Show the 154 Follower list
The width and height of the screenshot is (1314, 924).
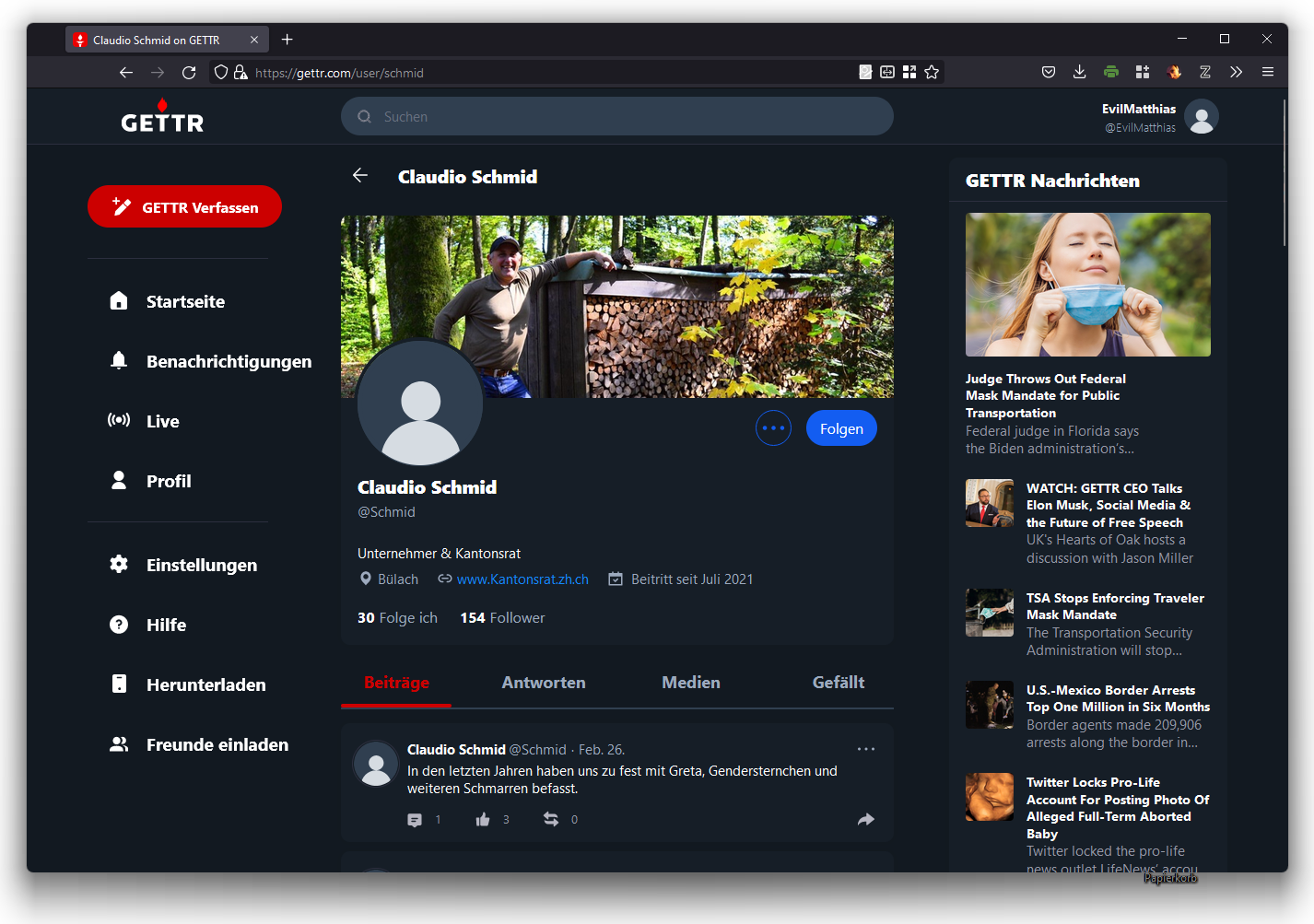502,618
